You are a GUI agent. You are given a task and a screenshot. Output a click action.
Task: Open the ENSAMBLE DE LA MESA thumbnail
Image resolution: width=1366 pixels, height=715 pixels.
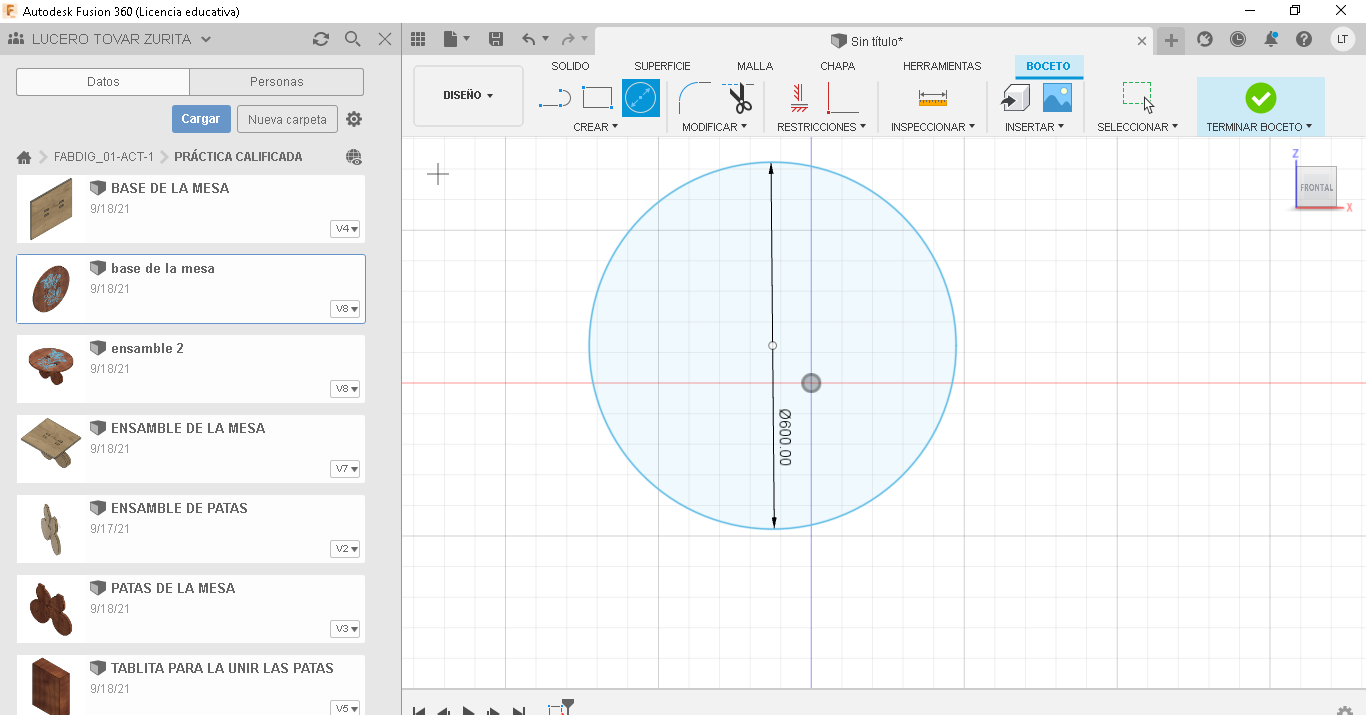point(50,442)
